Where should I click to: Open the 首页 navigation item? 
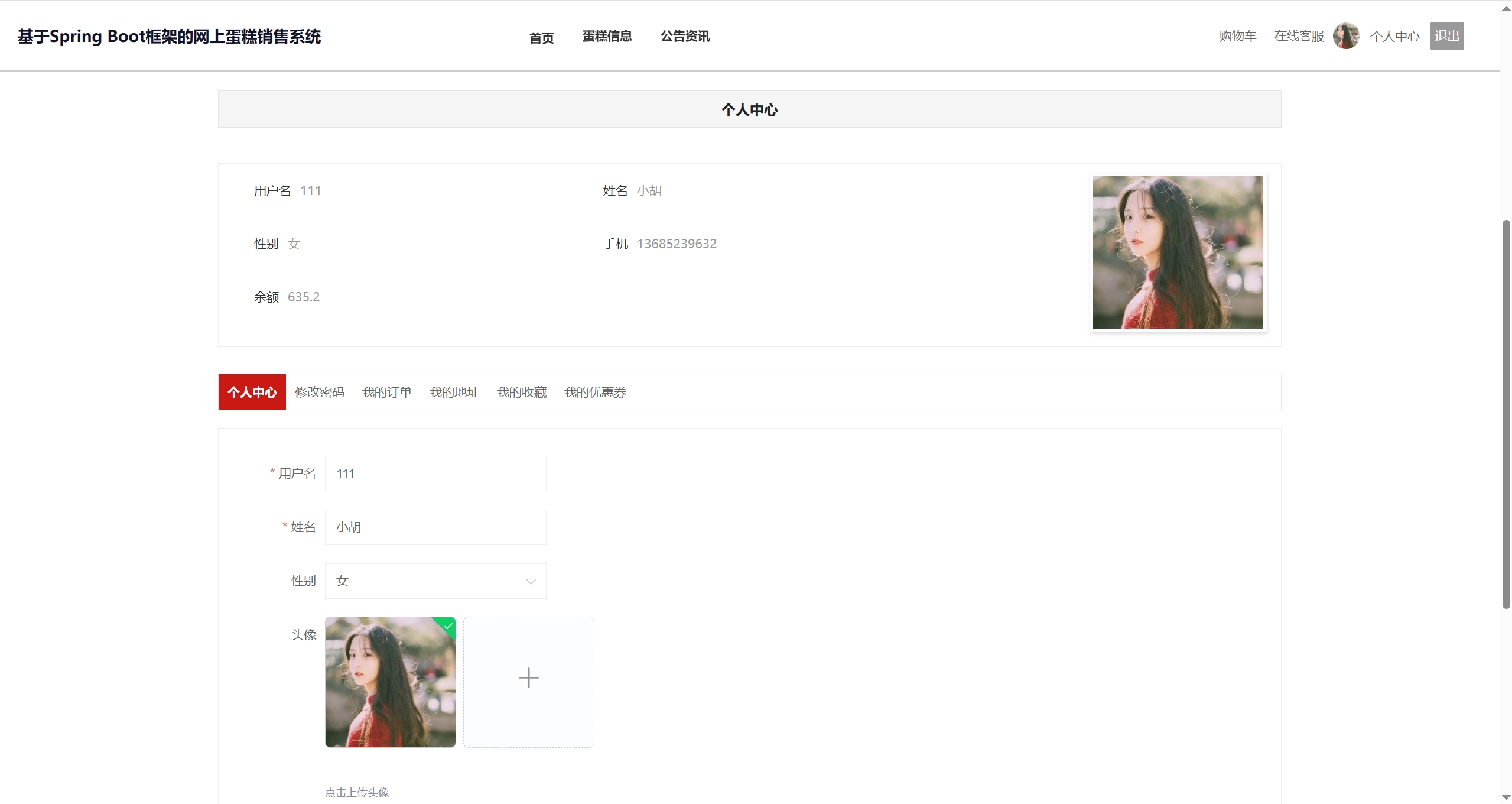click(541, 37)
